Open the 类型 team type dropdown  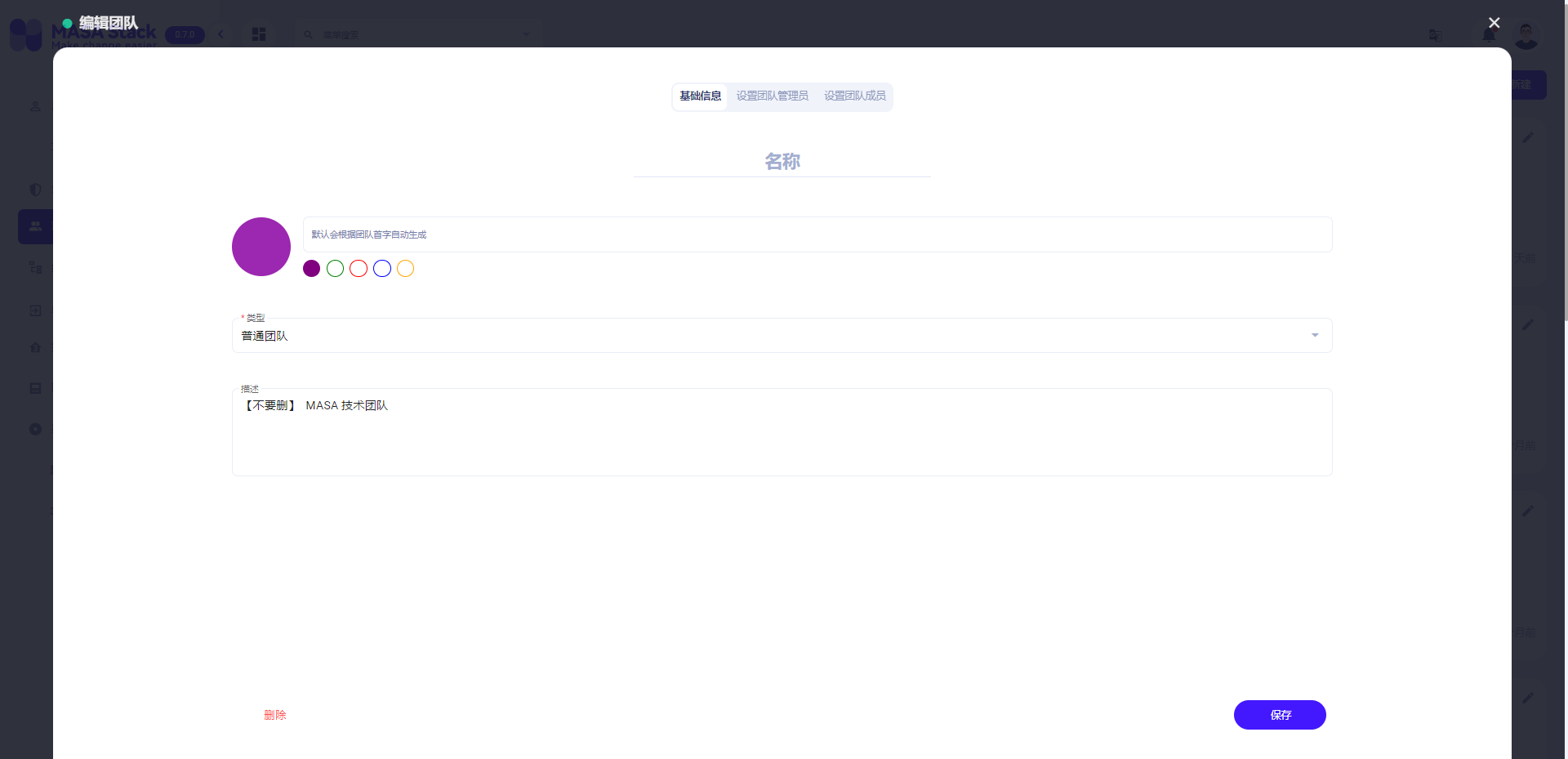(x=1314, y=335)
